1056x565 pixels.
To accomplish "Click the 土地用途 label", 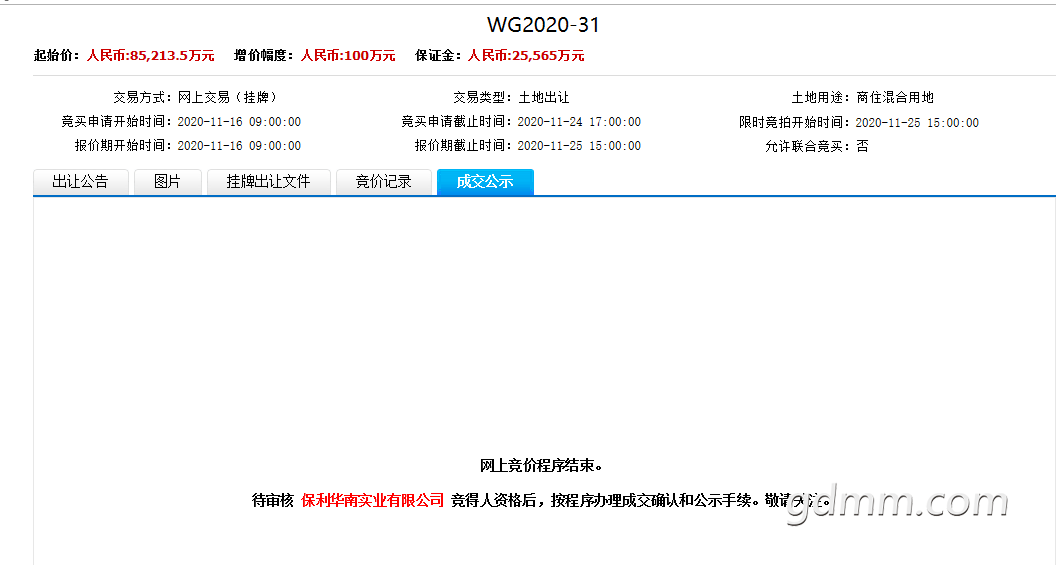I will 820,98.
